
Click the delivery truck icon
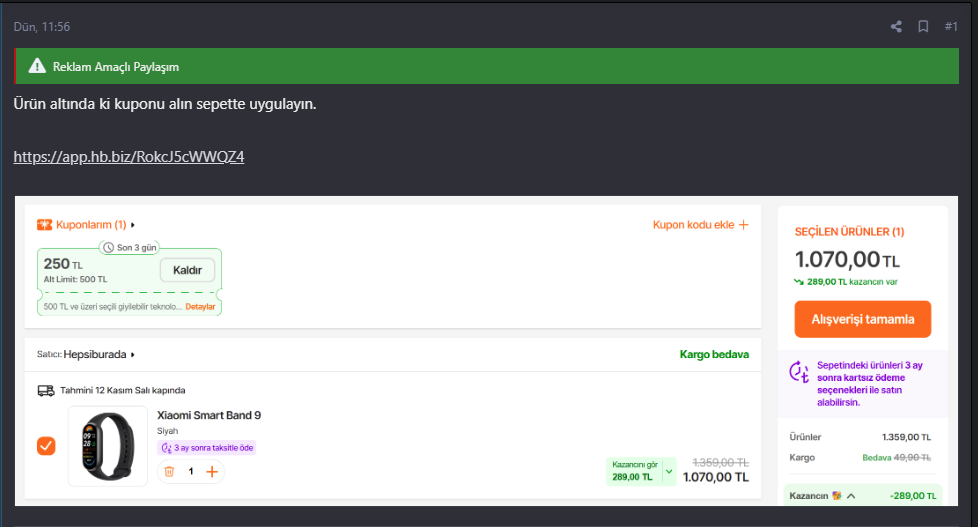point(46,390)
